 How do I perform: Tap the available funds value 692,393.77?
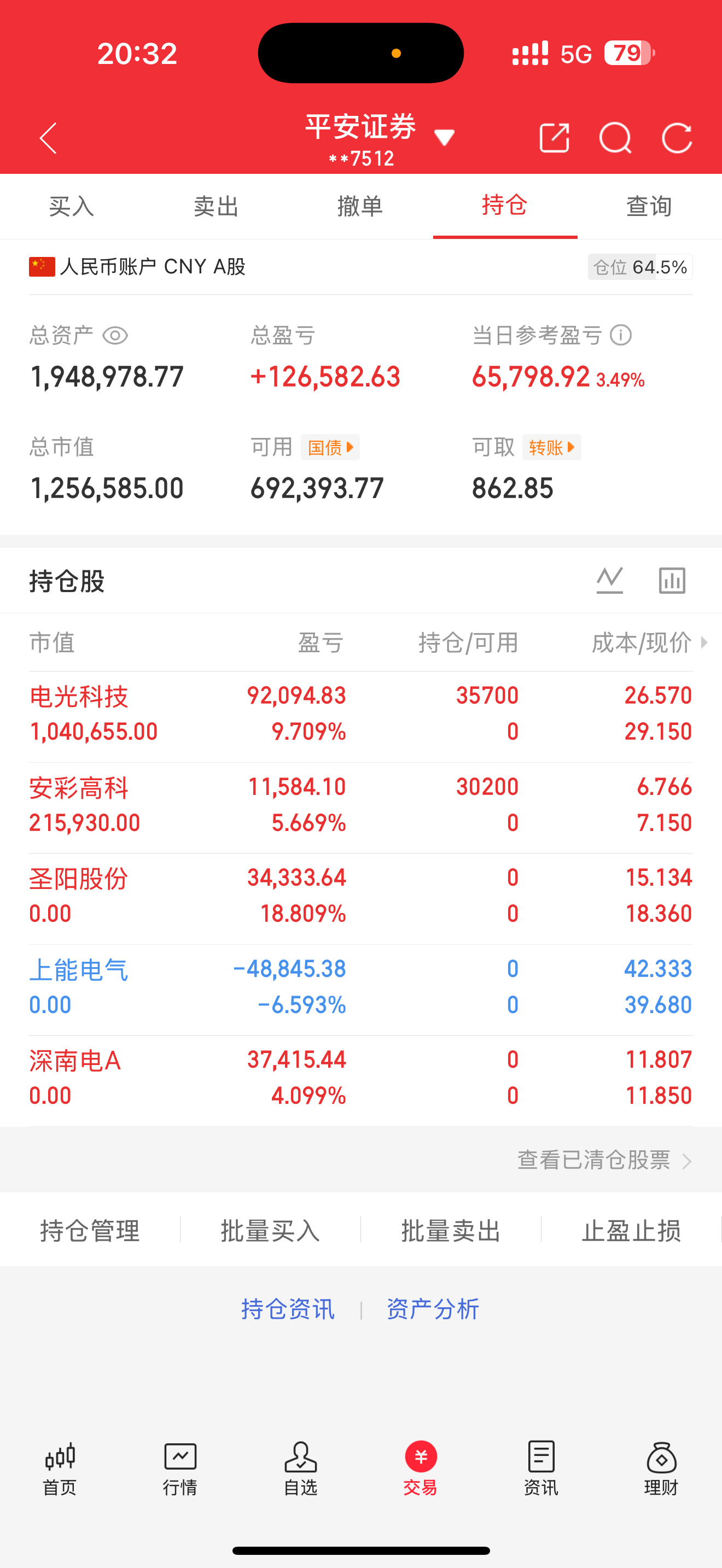[317, 488]
